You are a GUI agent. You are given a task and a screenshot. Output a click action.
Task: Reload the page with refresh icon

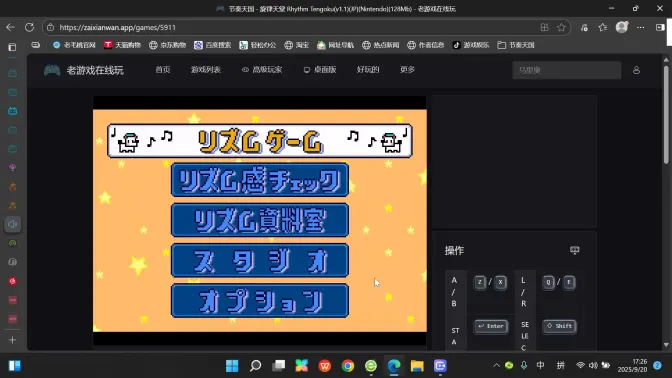click(29, 27)
